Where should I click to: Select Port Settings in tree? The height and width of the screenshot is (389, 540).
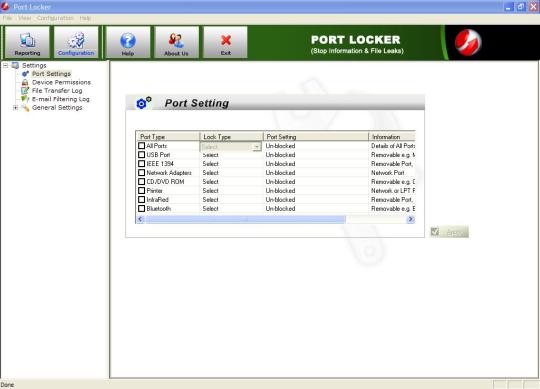[x=51, y=74]
